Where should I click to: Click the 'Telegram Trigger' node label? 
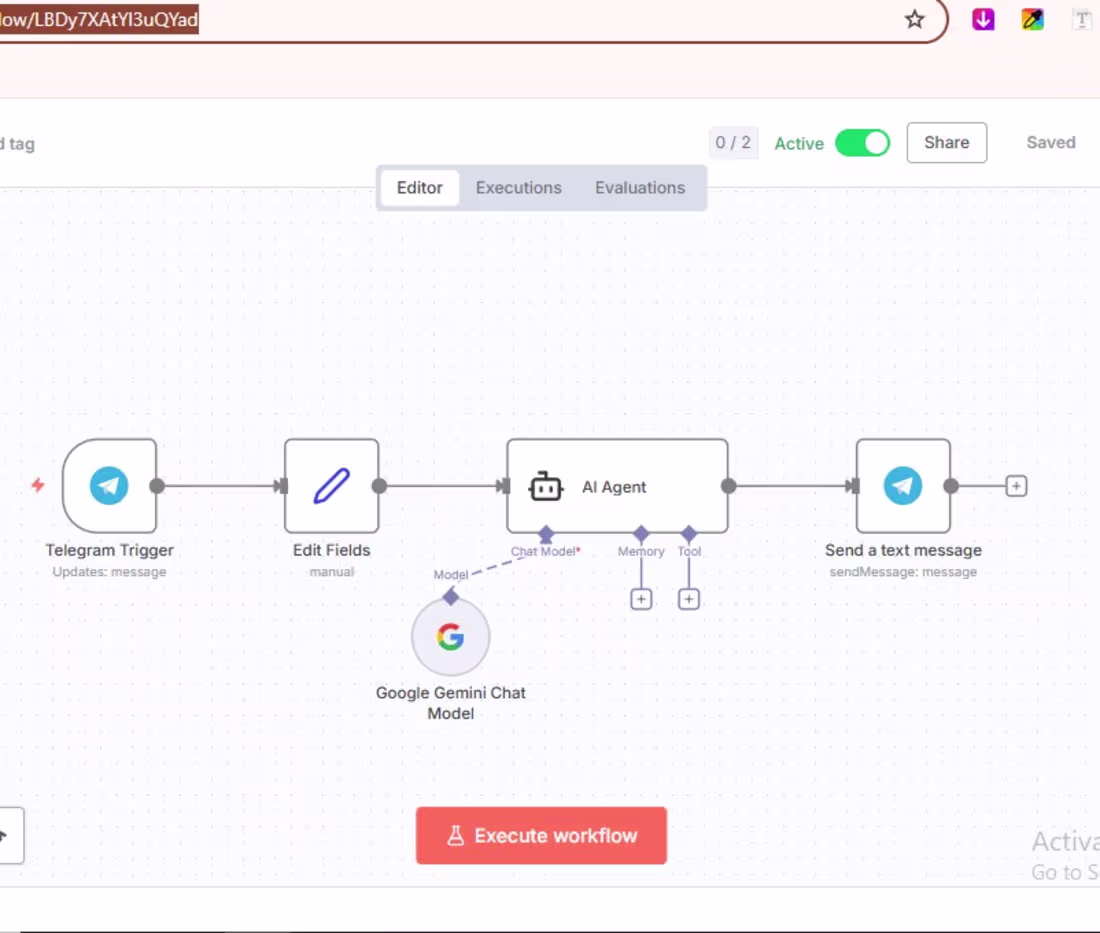coord(109,550)
